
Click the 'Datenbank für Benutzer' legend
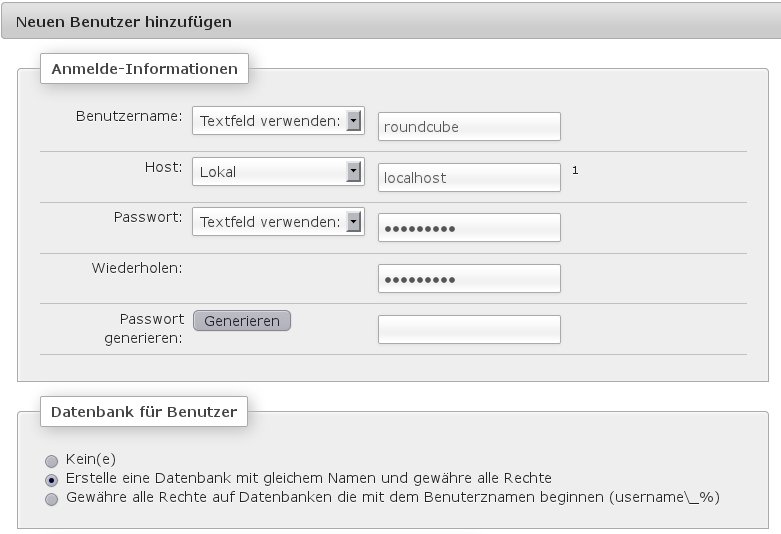coord(143,411)
